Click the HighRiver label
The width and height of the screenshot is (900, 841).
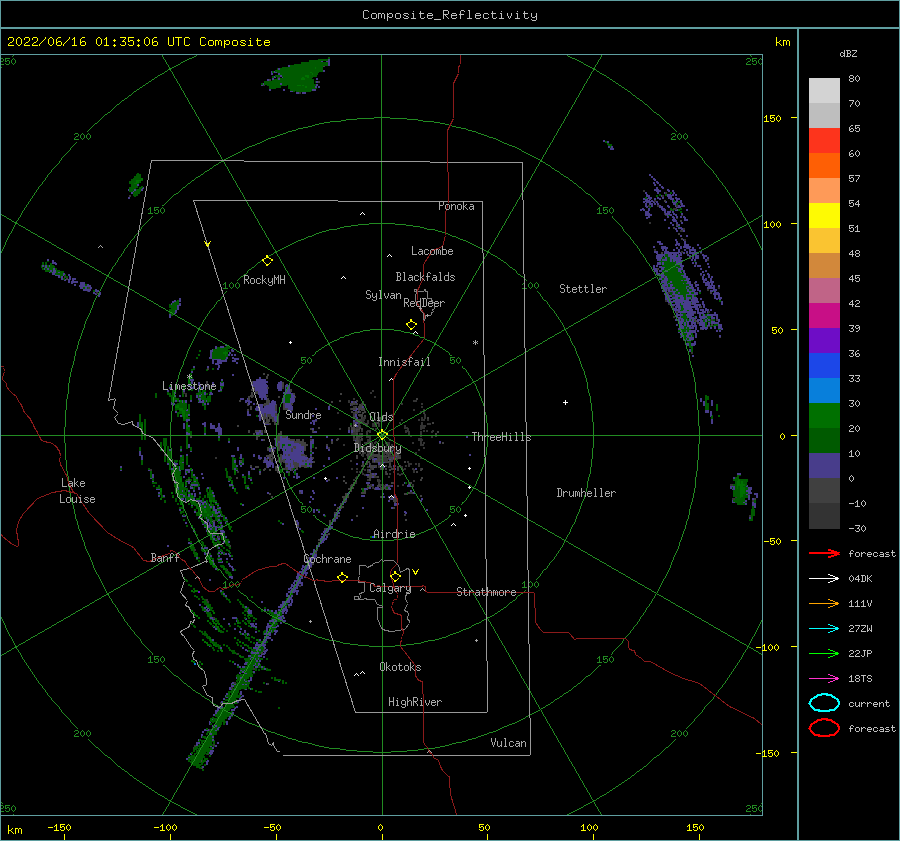[414, 702]
